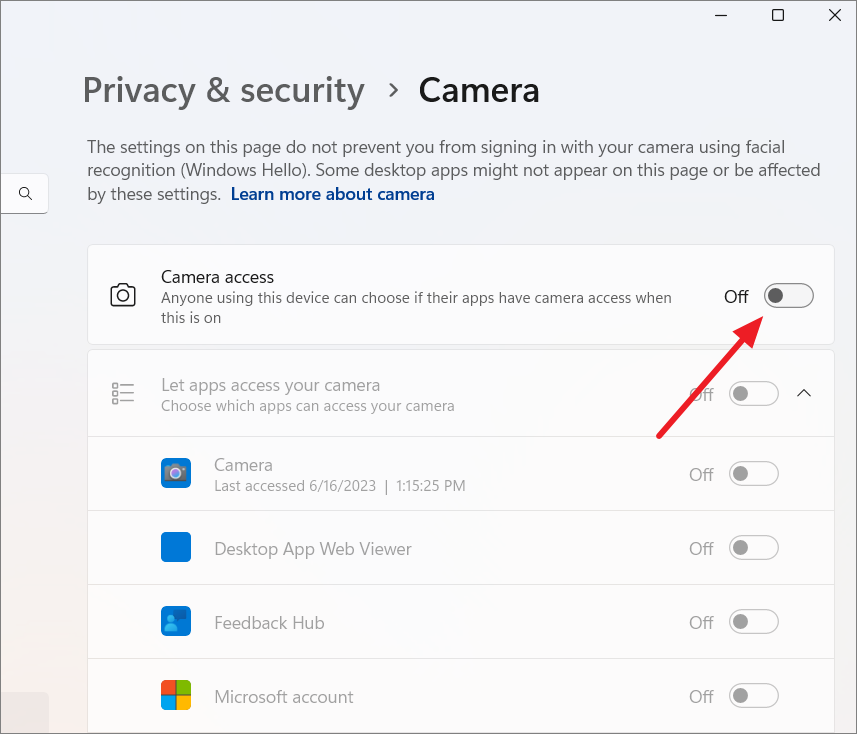Open the Camera app icon
Image resolution: width=857 pixels, height=734 pixels.
(176, 473)
